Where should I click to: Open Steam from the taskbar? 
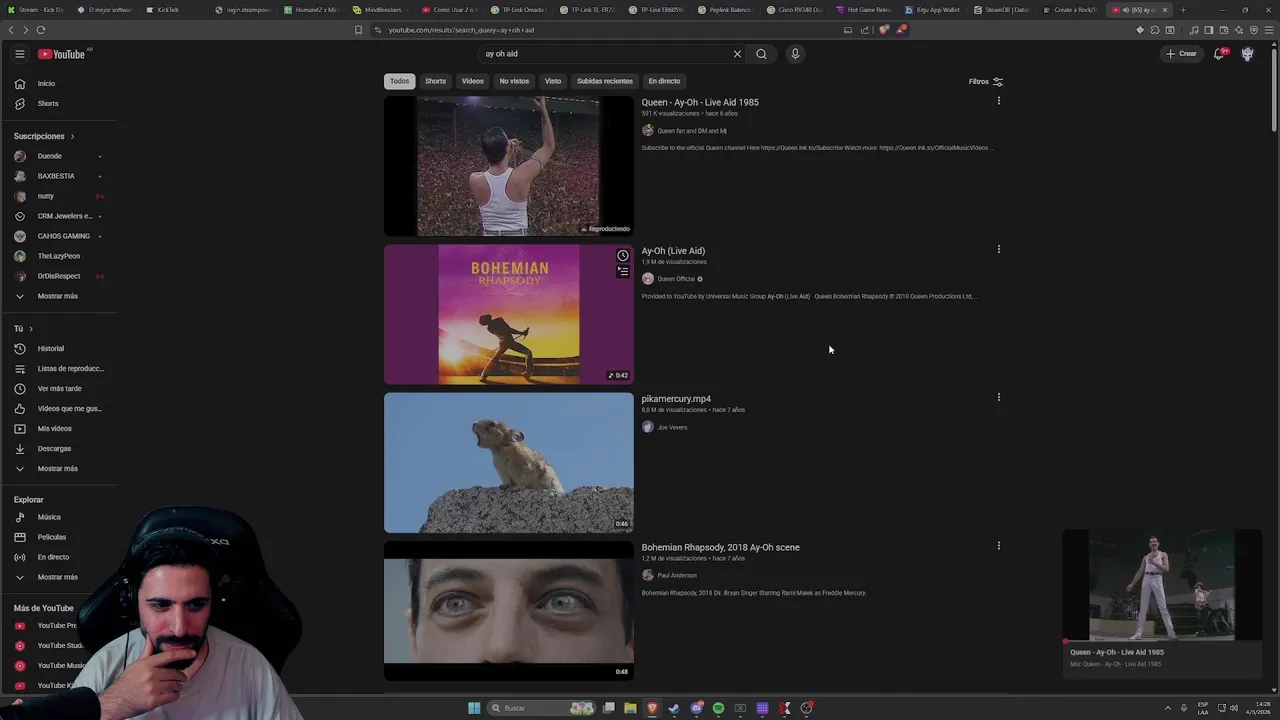coord(674,708)
